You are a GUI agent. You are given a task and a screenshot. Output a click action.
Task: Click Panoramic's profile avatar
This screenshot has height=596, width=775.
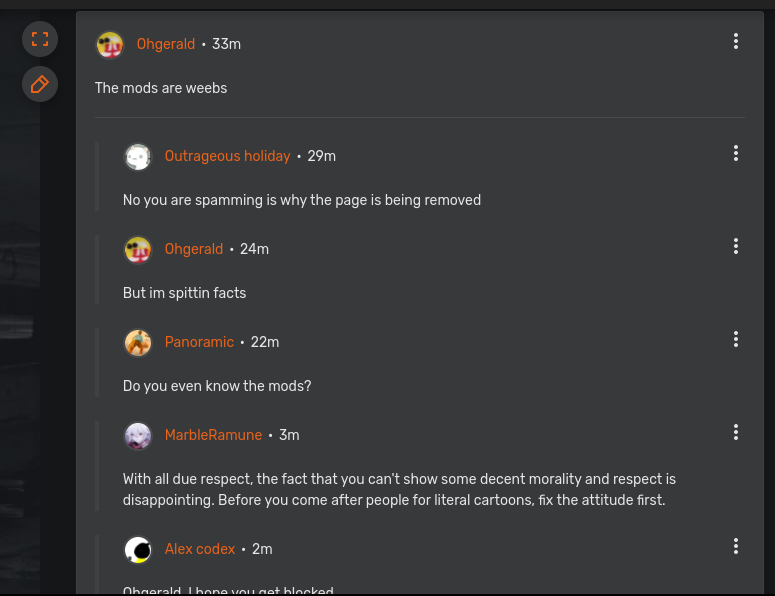pyautogui.click(x=138, y=343)
